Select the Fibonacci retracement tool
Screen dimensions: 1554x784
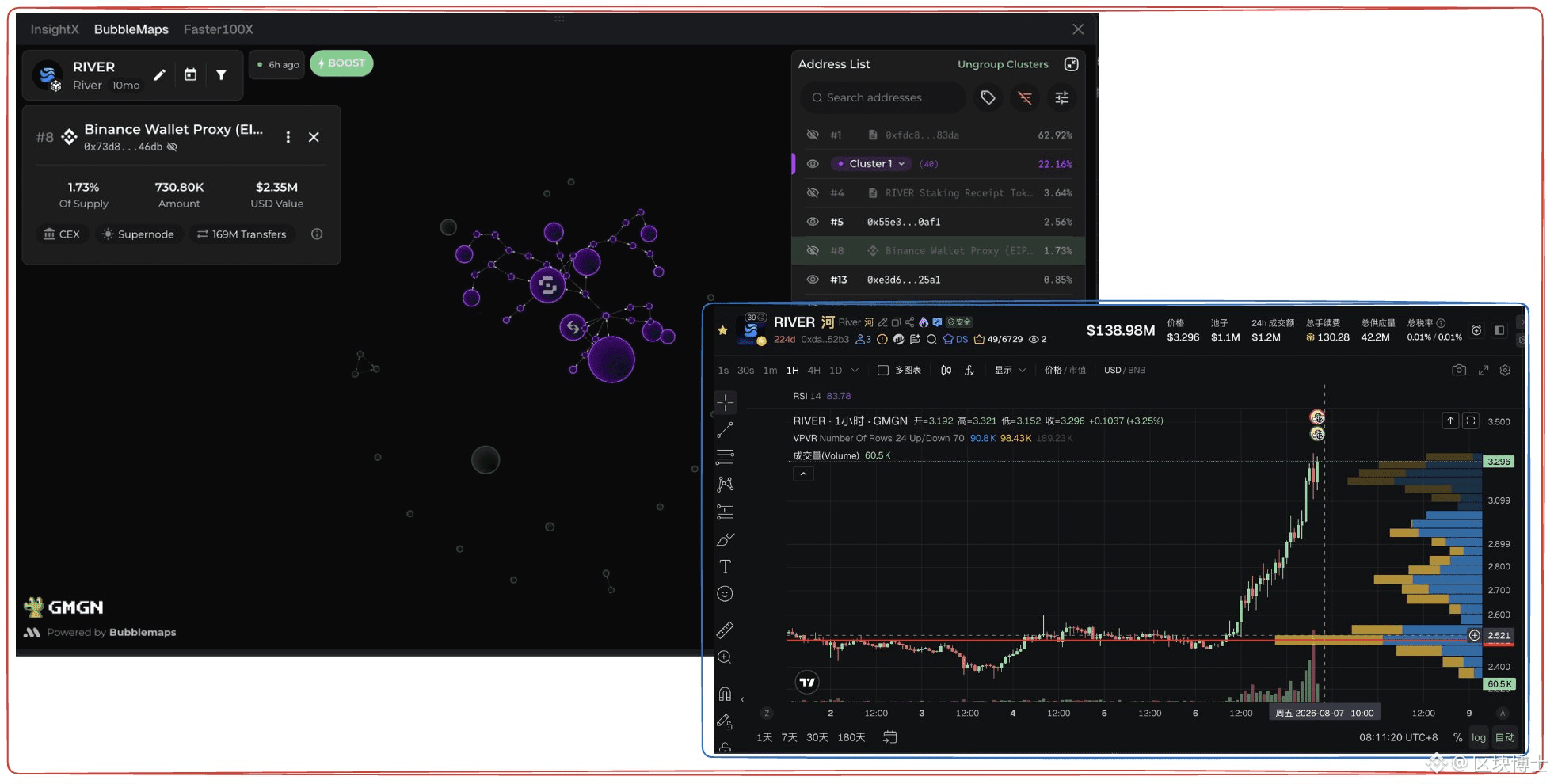click(x=725, y=457)
